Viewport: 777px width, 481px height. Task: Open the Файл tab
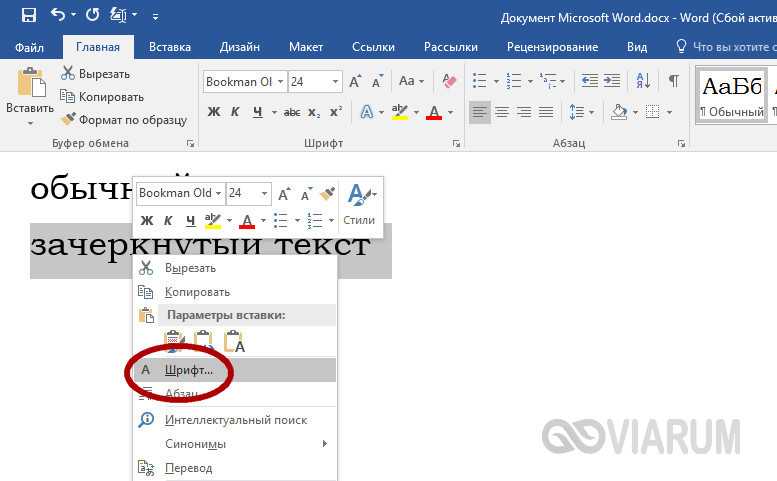[x=29, y=47]
